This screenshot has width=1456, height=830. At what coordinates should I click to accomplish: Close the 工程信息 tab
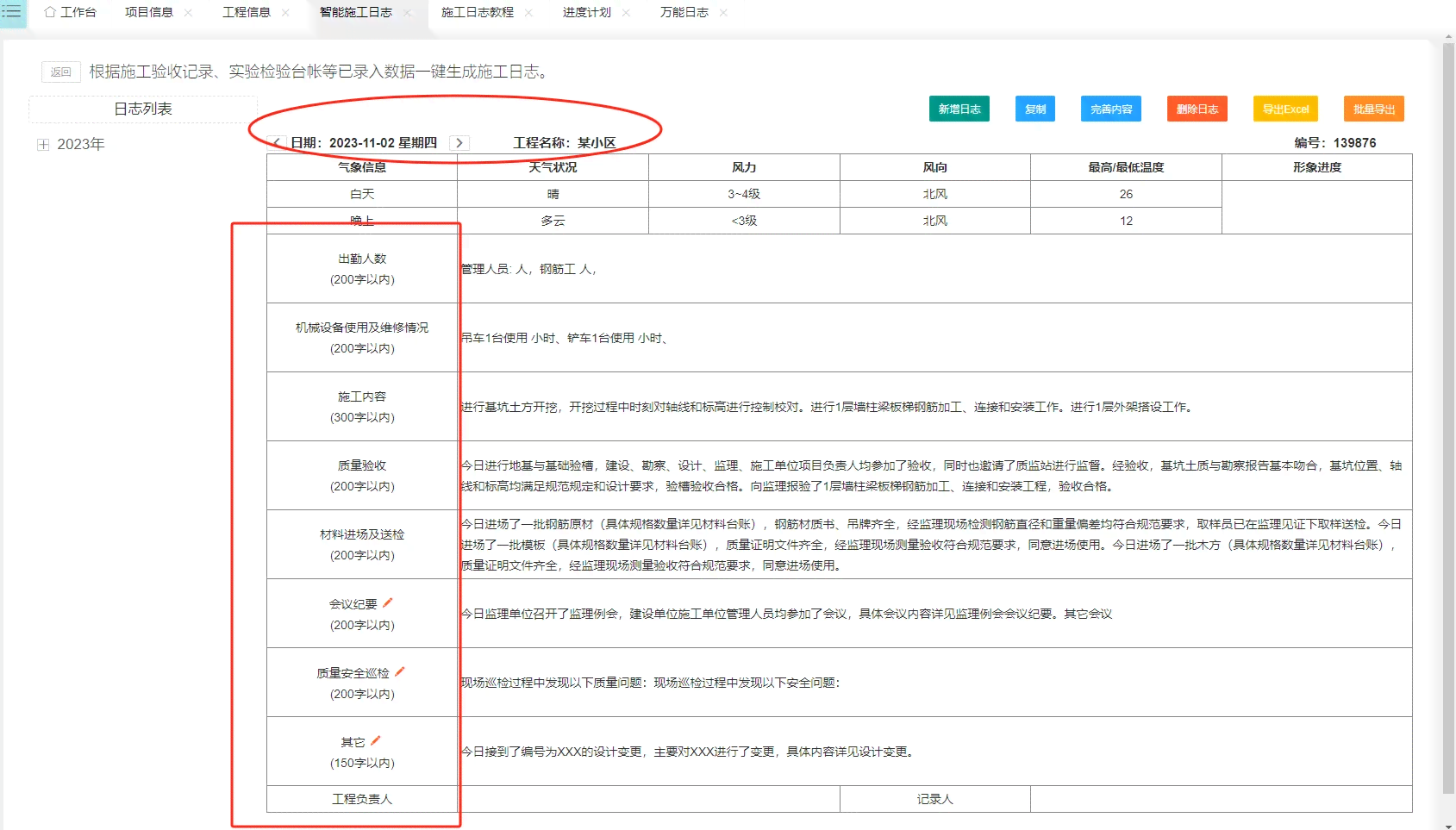pos(285,13)
